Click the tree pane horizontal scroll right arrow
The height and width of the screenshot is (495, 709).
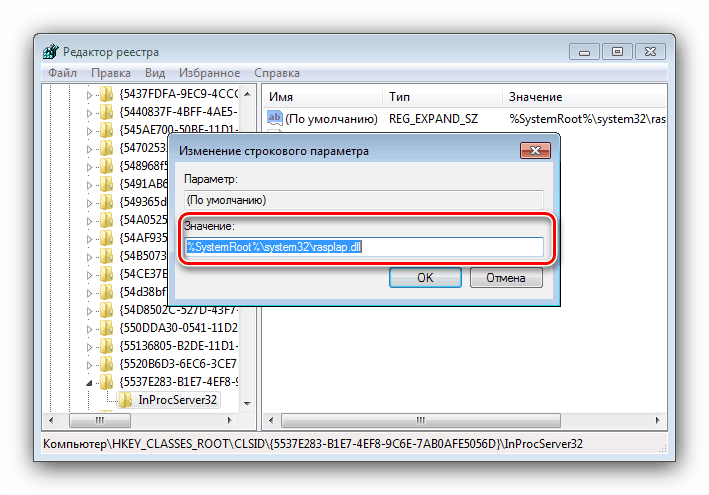tap(230, 420)
